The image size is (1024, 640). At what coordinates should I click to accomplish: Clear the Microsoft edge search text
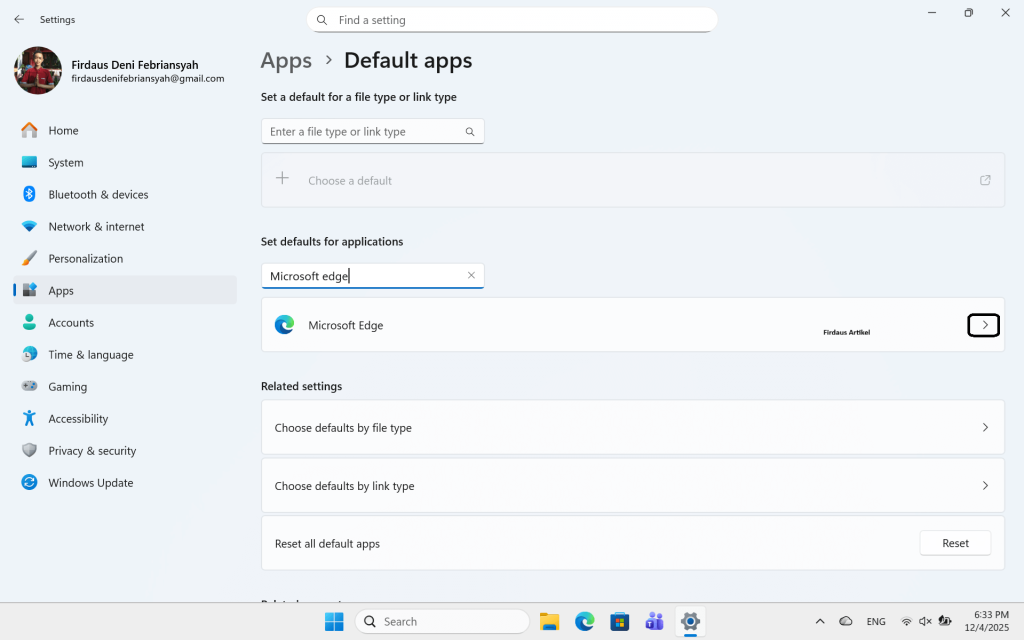471,276
